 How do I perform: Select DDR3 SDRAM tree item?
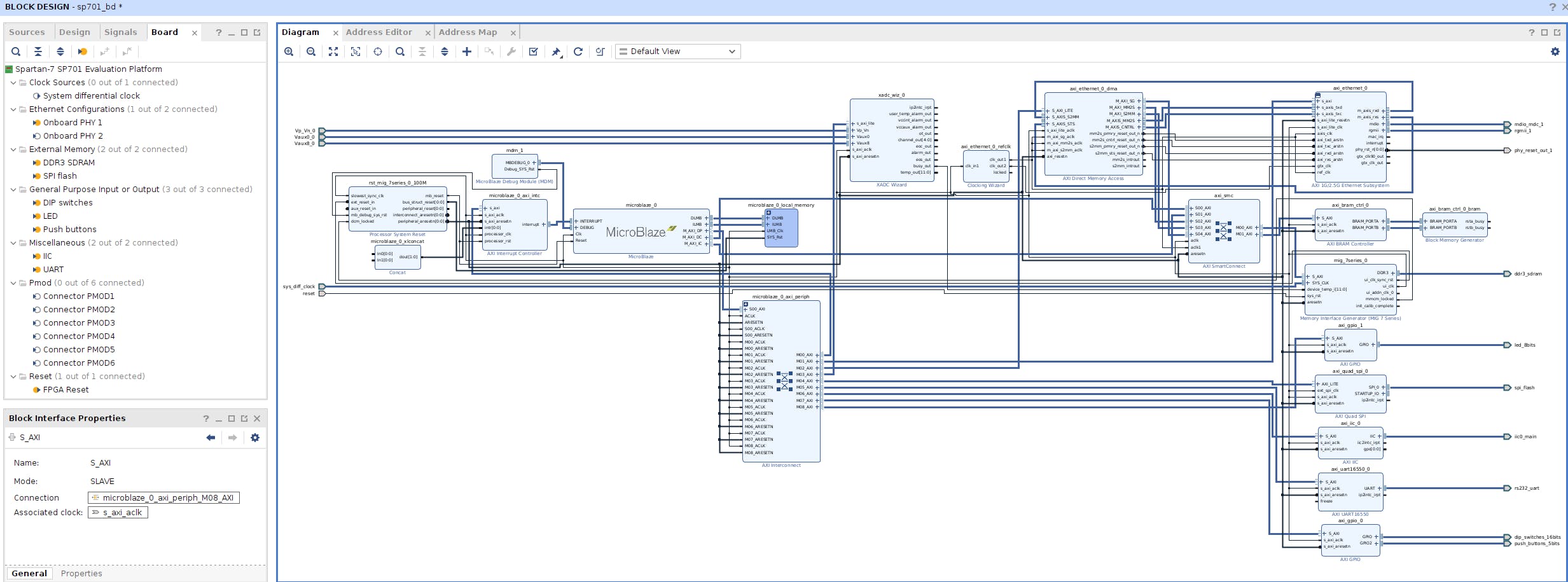tap(69, 163)
